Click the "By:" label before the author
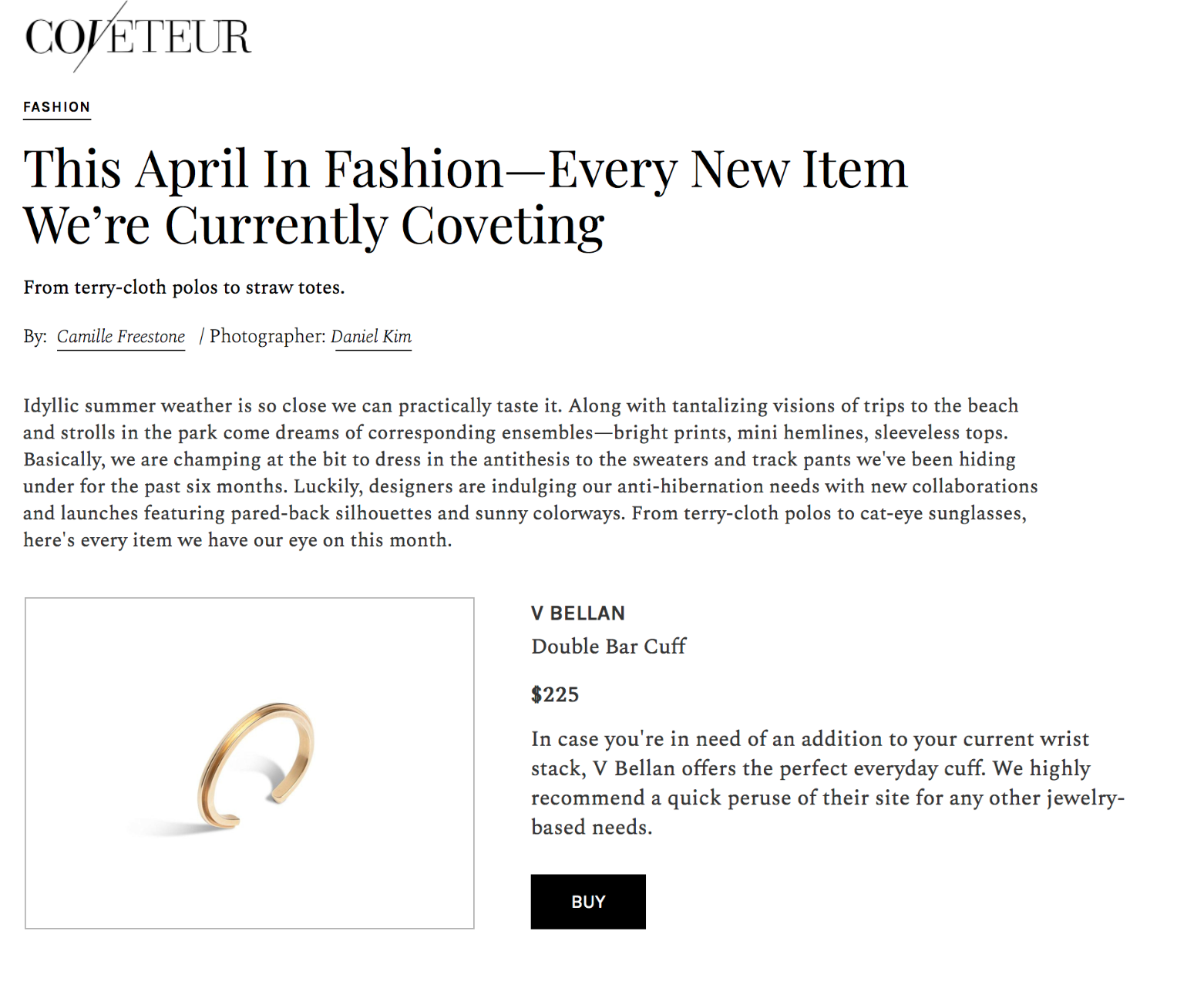 pyautogui.click(x=35, y=337)
